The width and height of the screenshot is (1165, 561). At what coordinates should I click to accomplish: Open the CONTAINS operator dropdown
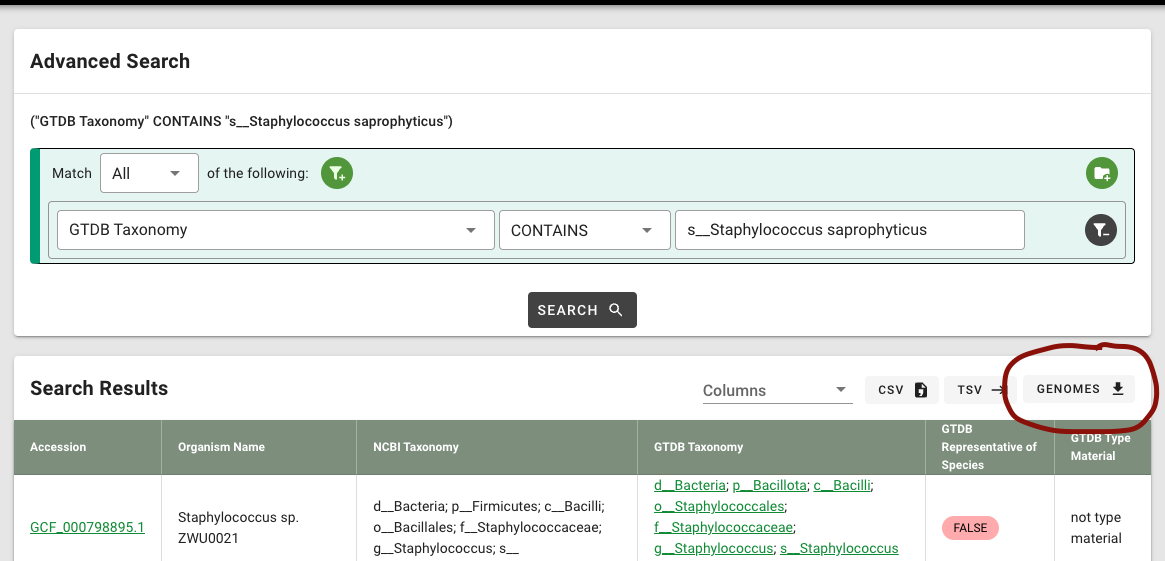(585, 230)
